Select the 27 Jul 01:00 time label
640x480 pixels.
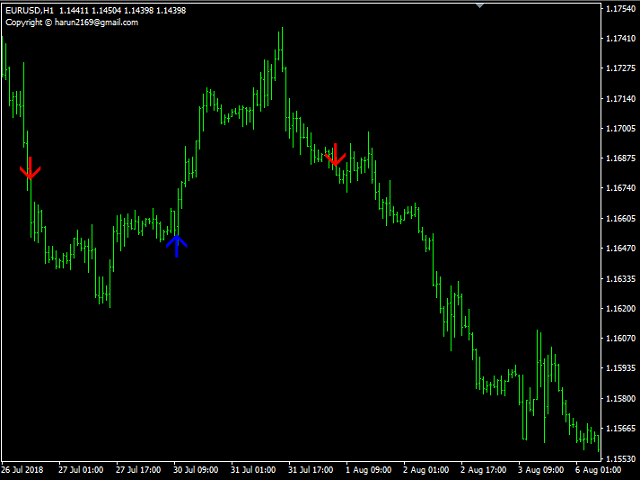[81, 470]
